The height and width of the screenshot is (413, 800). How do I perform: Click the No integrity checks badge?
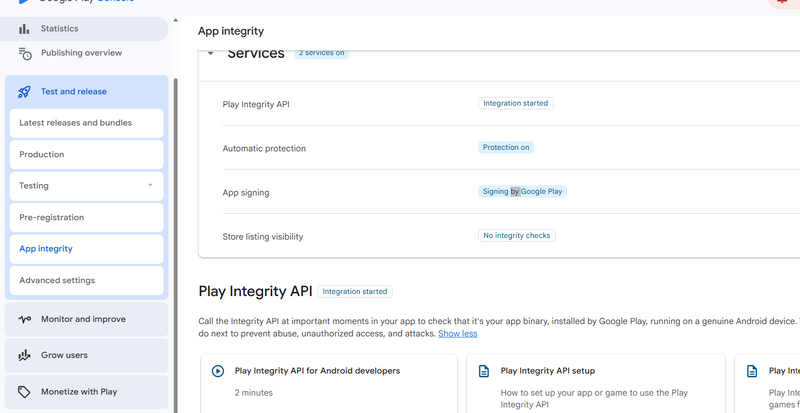[x=517, y=236]
